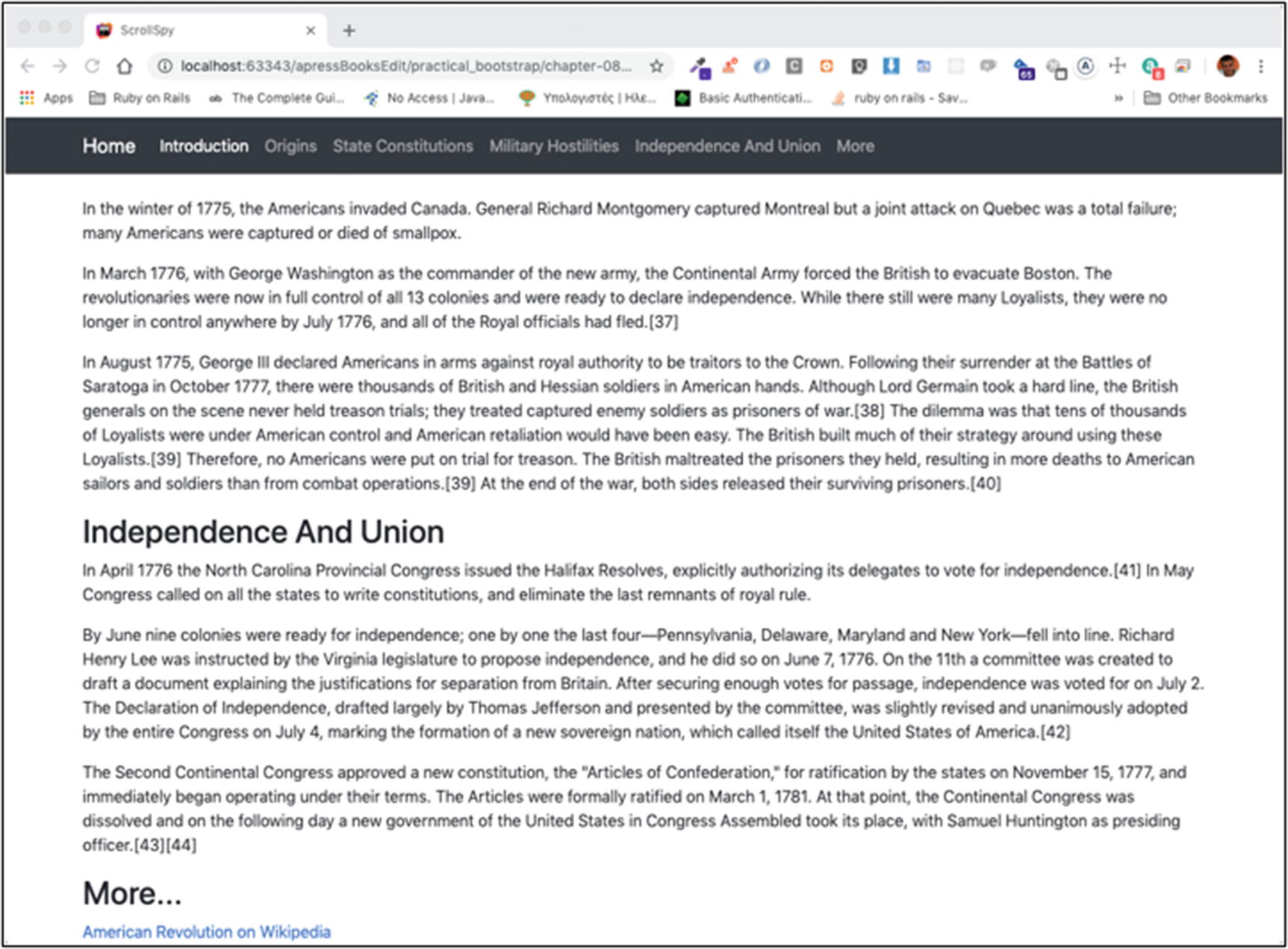Click the site information icon in address bar
The image size is (1288, 949).
164,66
